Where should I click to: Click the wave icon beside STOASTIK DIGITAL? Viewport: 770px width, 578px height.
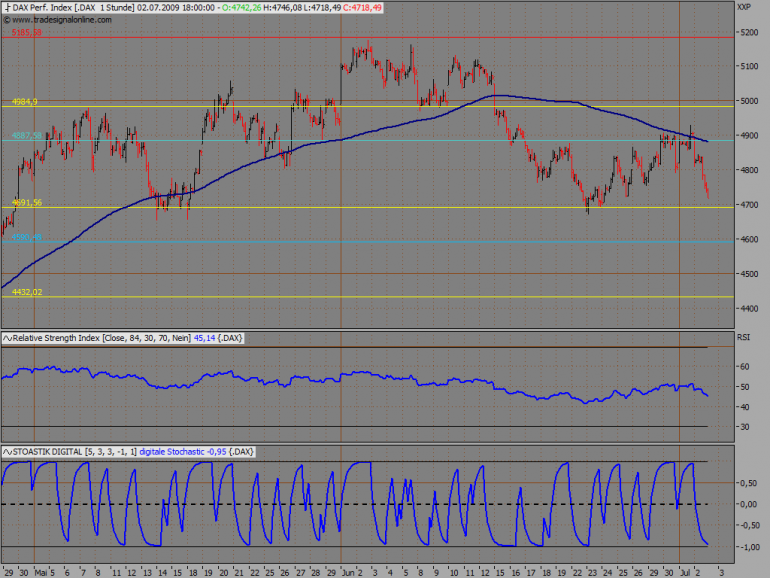point(7,451)
